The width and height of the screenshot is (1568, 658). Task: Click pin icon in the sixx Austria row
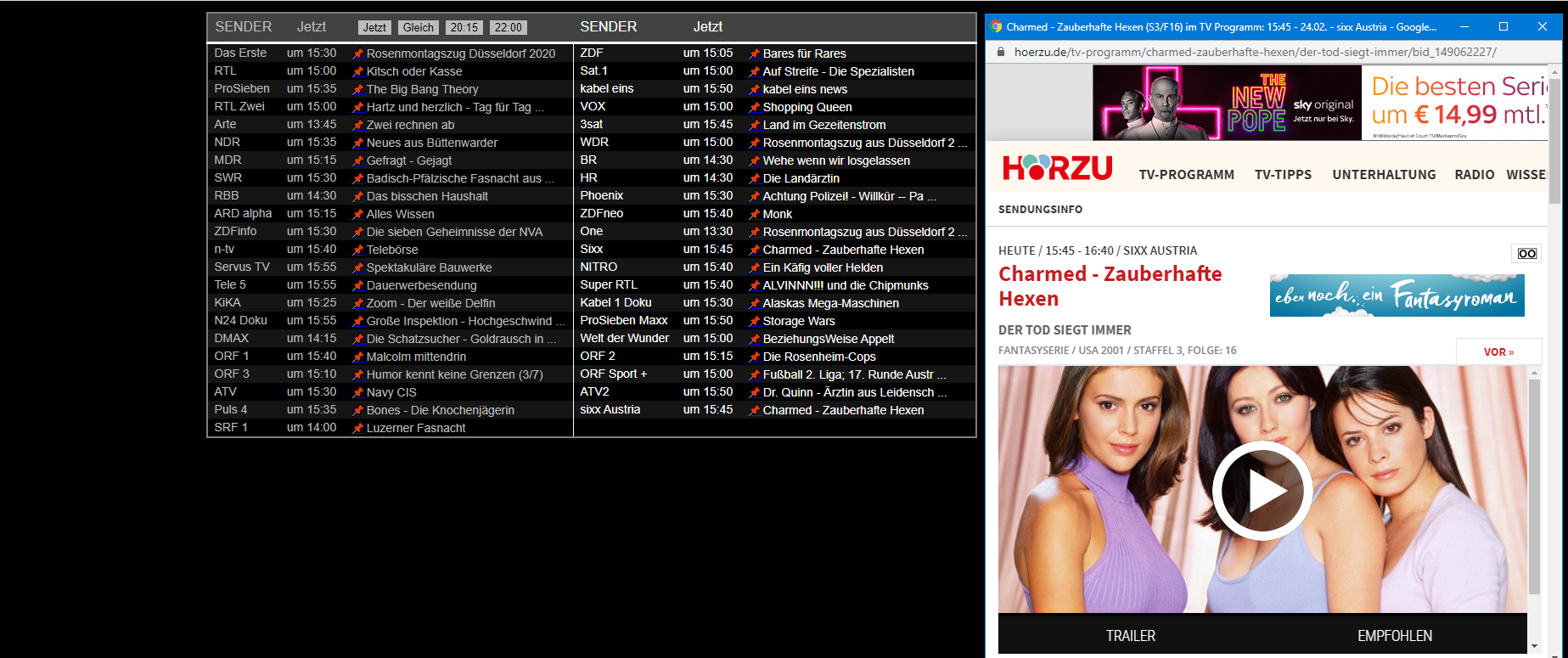pyautogui.click(x=755, y=410)
